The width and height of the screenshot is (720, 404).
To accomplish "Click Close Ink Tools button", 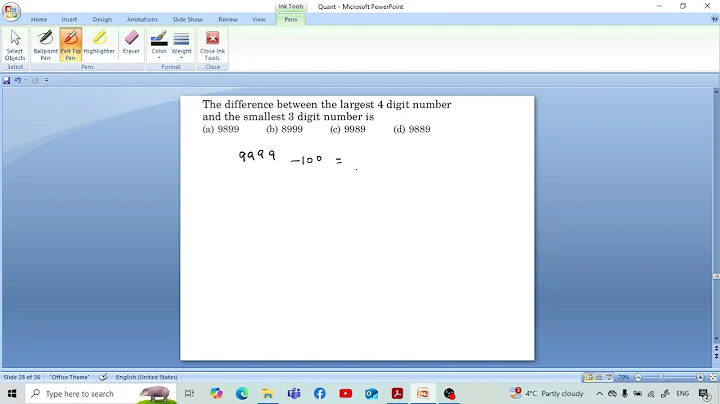I will (212, 45).
